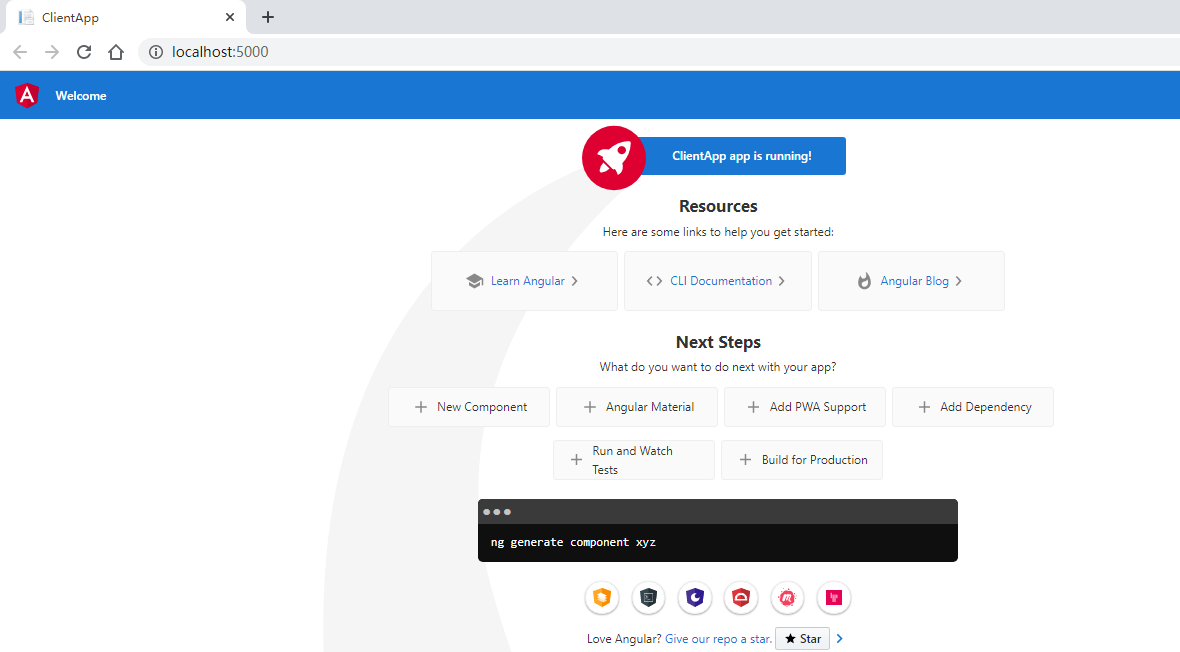Click the flame icon on Angular Blog
1180x652 pixels.
coord(864,281)
